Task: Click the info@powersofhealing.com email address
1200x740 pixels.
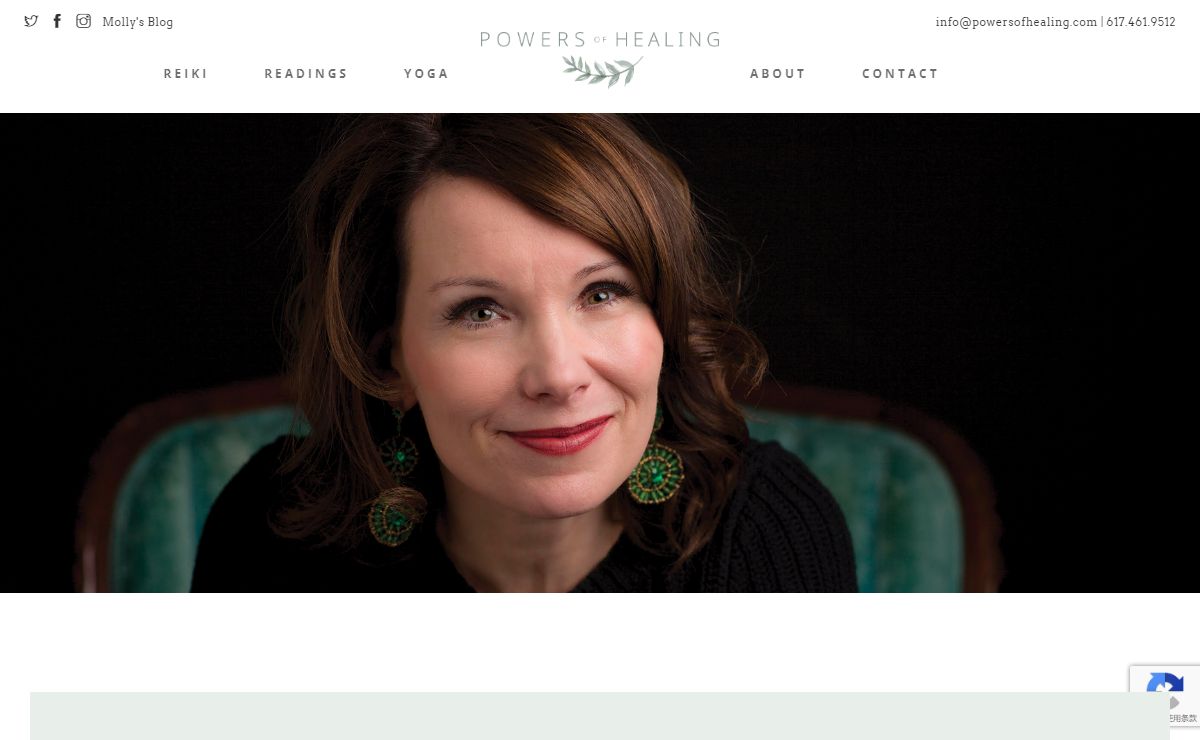Action: tap(1016, 22)
